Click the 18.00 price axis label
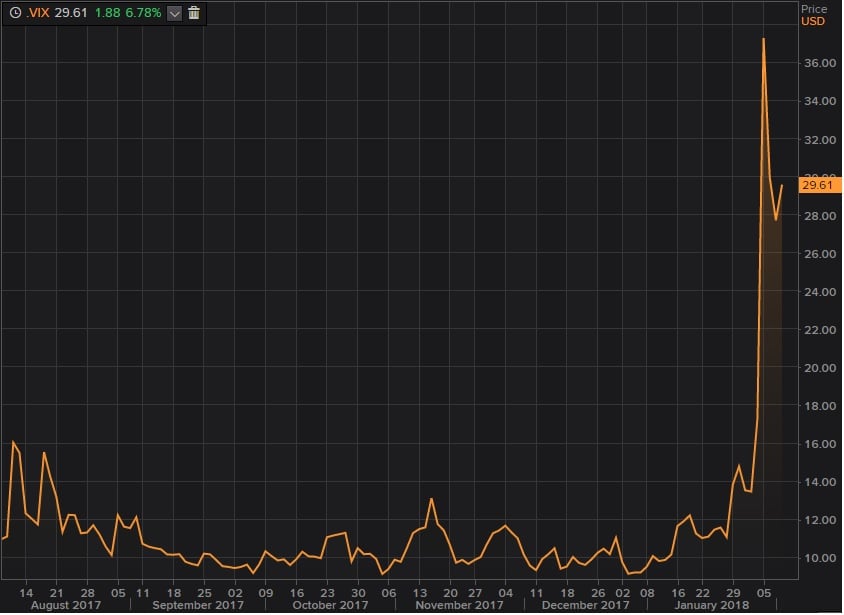Viewport: 844px width, 615px height. click(x=820, y=406)
